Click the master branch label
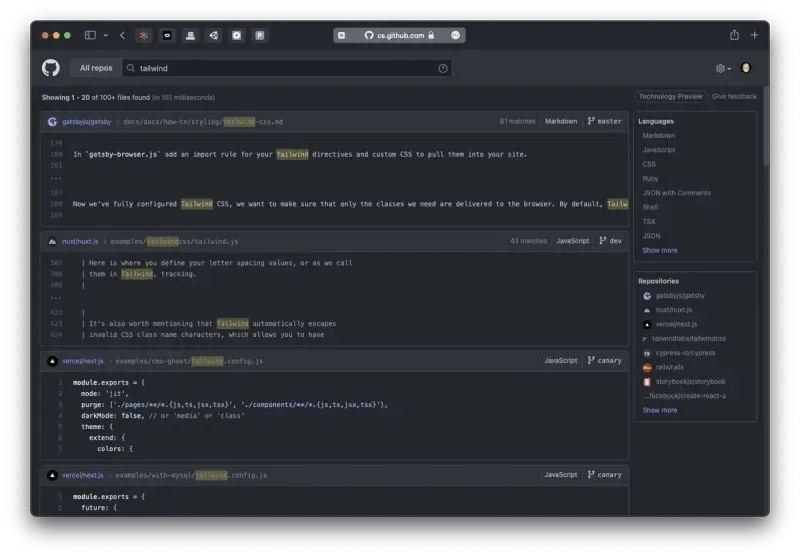Viewport: 800px width, 557px height. [605, 121]
